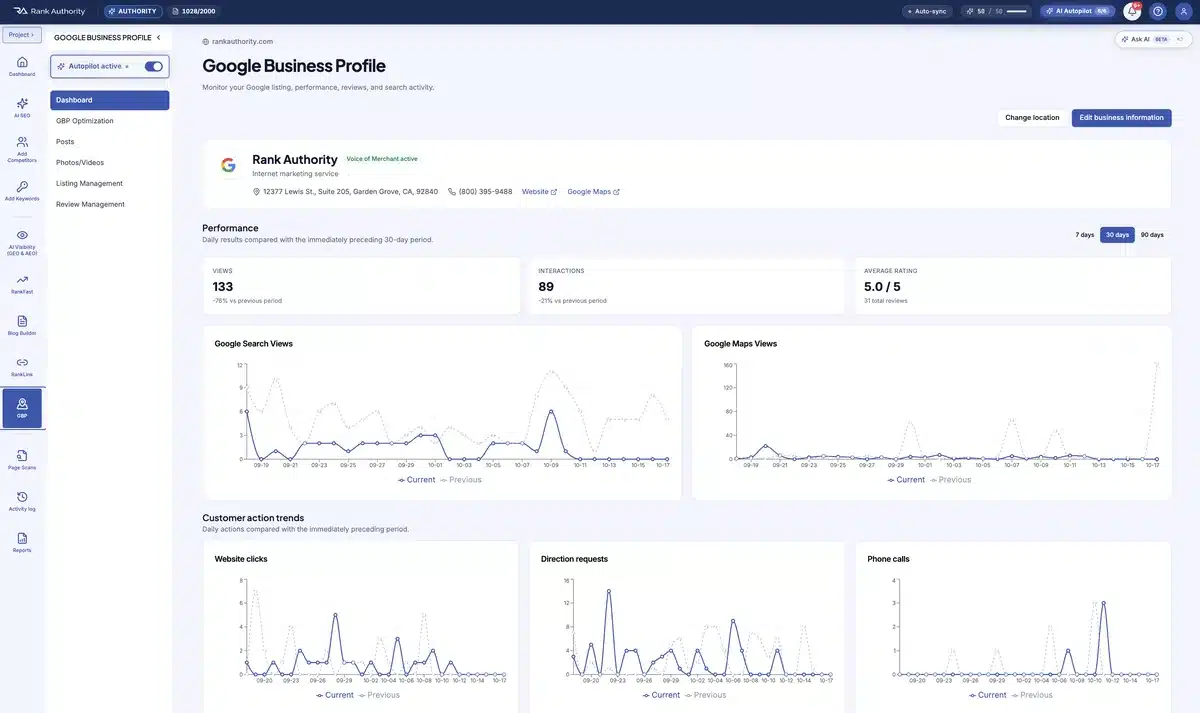Click the phone icon by (800) 395-9488
The image size is (1200, 713).
[452, 192]
